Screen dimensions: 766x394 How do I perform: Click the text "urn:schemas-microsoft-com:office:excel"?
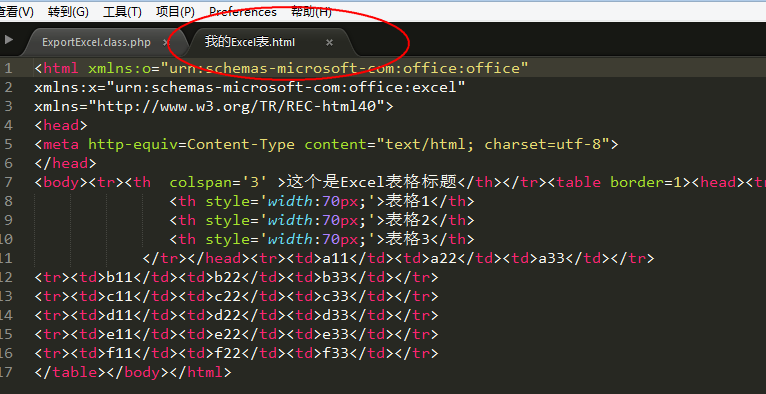(285, 87)
